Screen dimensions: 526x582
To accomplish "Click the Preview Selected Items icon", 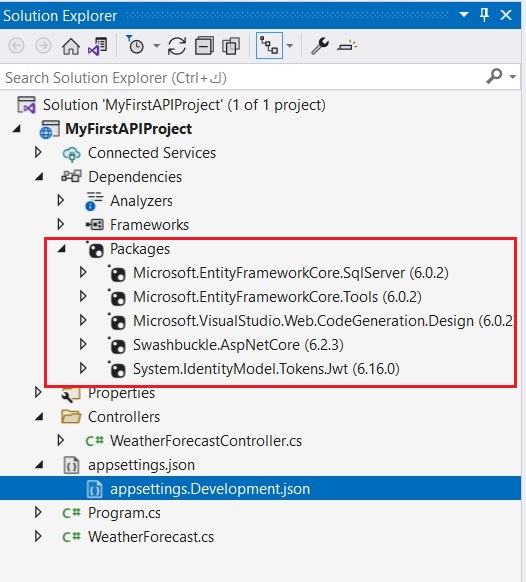I will (347, 46).
